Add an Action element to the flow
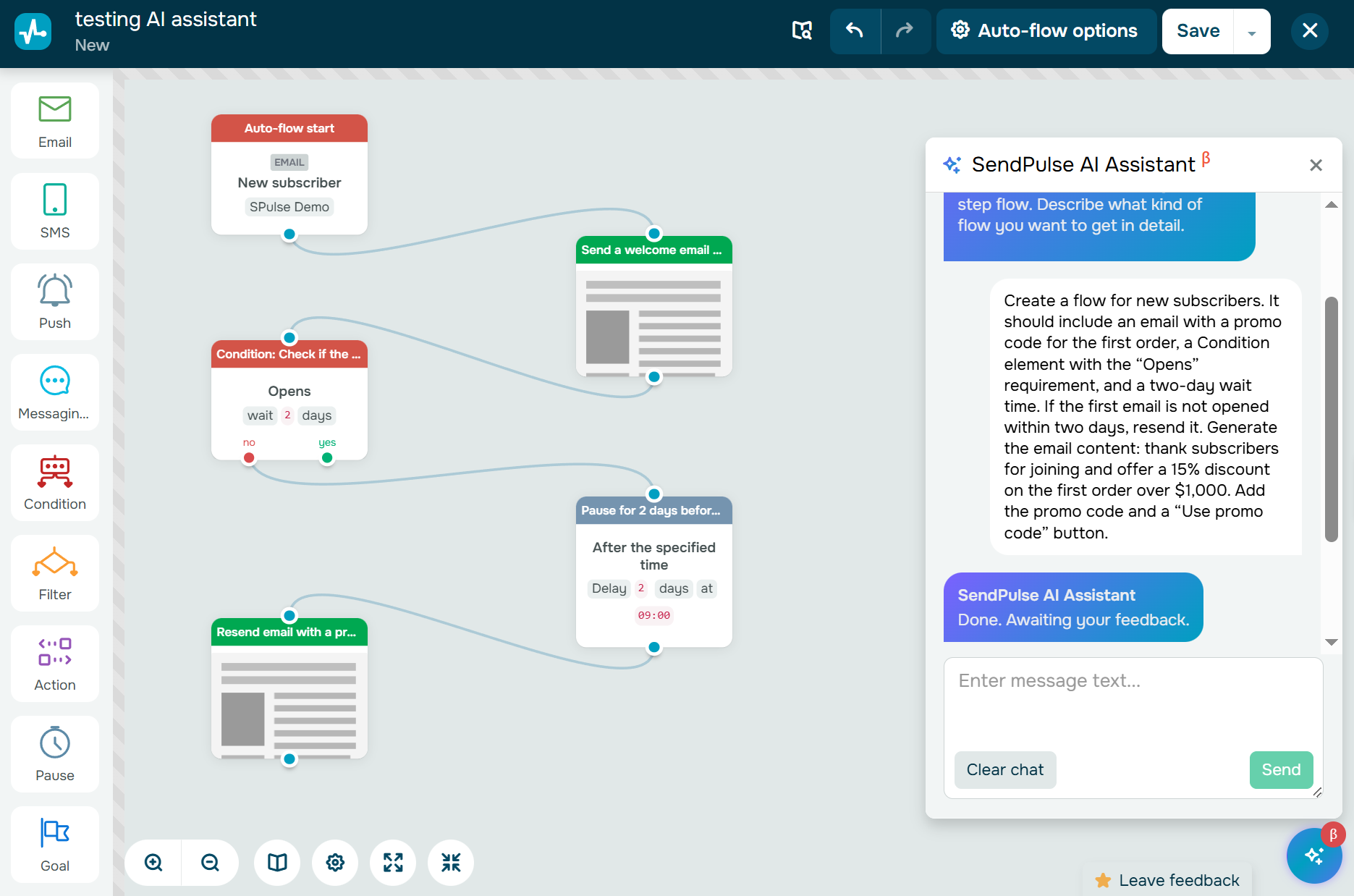This screenshot has height=896, width=1354. point(54,663)
